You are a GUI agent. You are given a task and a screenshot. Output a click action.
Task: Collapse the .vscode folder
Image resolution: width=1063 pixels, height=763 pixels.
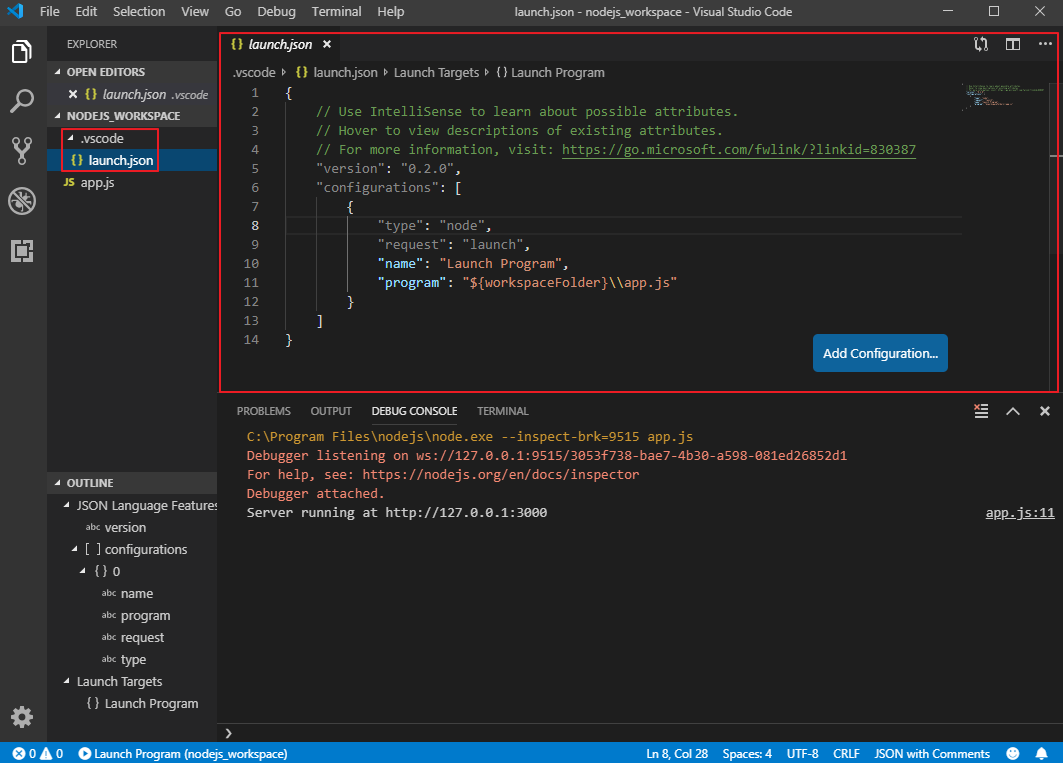[x=70, y=138]
